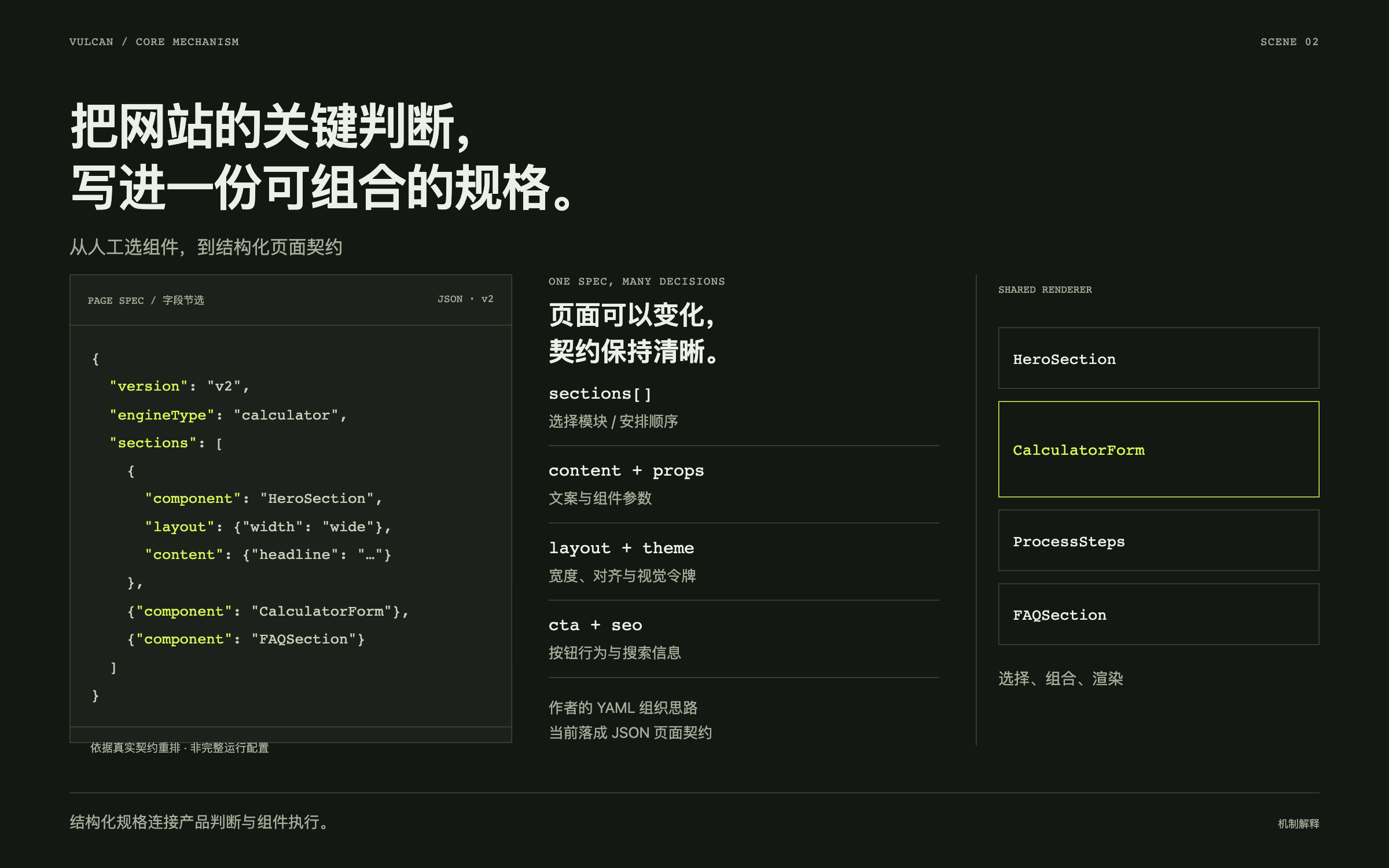Click the "layout + theme" item heading
The image size is (1389, 868).
pyautogui.click(x=621, y=548)
